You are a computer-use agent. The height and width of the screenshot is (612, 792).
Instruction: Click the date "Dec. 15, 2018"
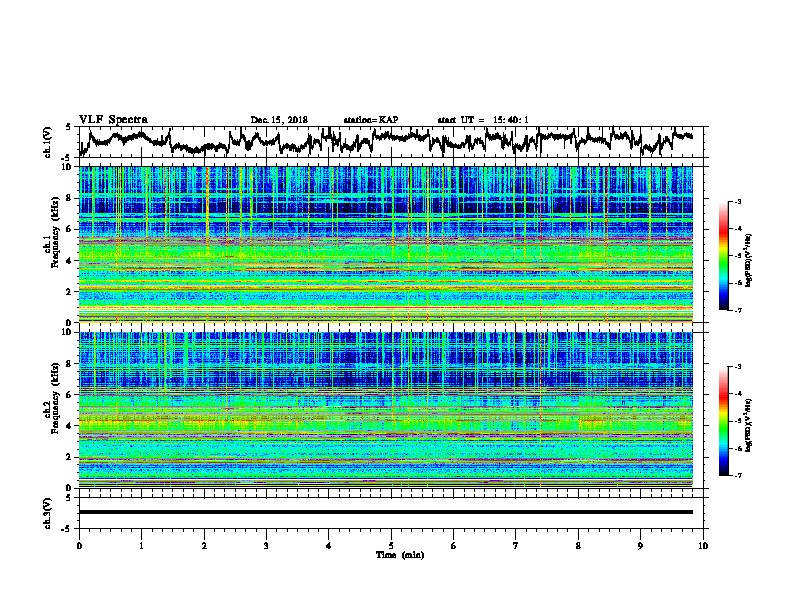279,120
